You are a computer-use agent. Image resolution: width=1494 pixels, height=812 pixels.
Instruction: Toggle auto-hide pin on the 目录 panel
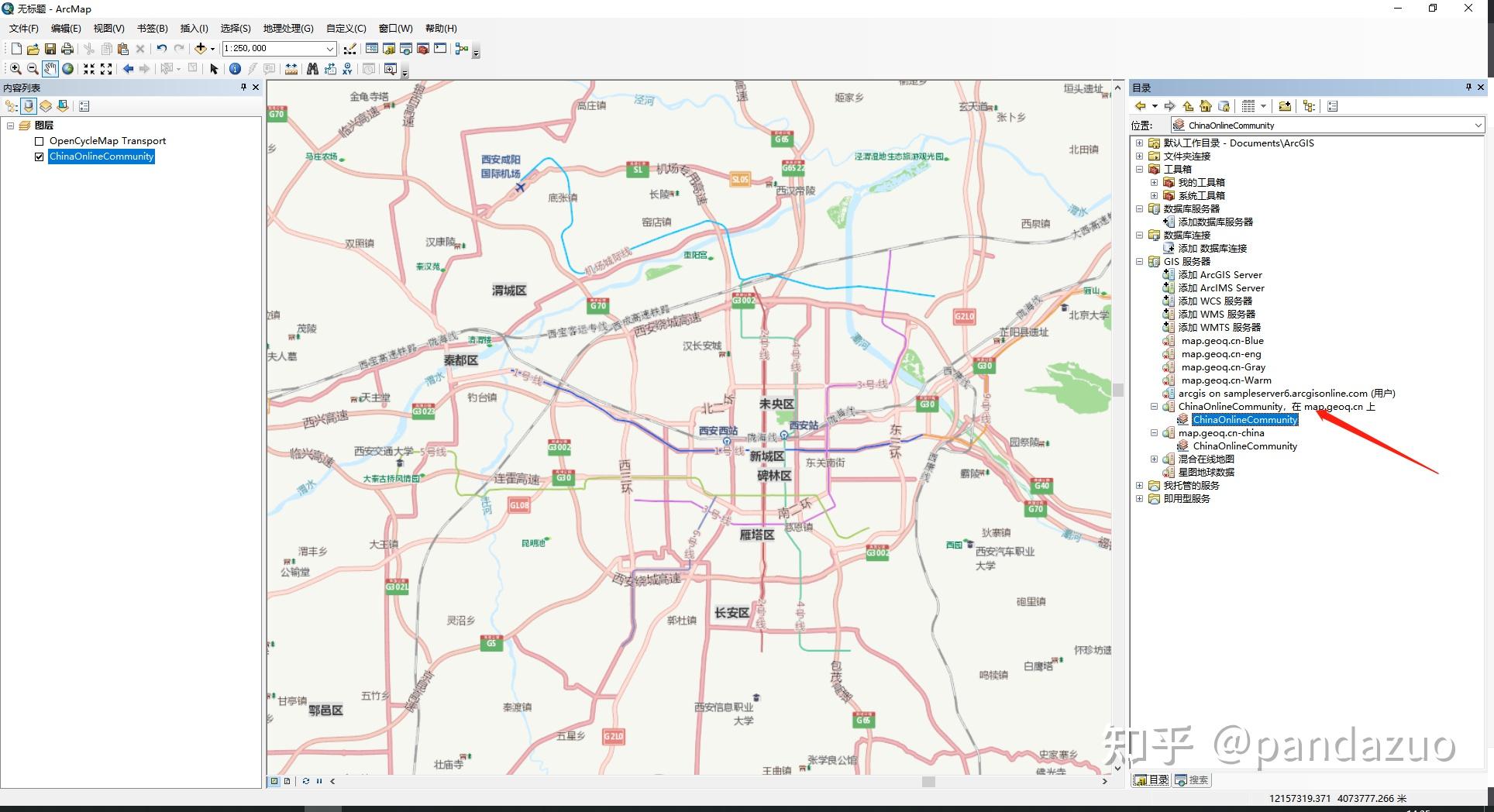[x=1468, y=87]
